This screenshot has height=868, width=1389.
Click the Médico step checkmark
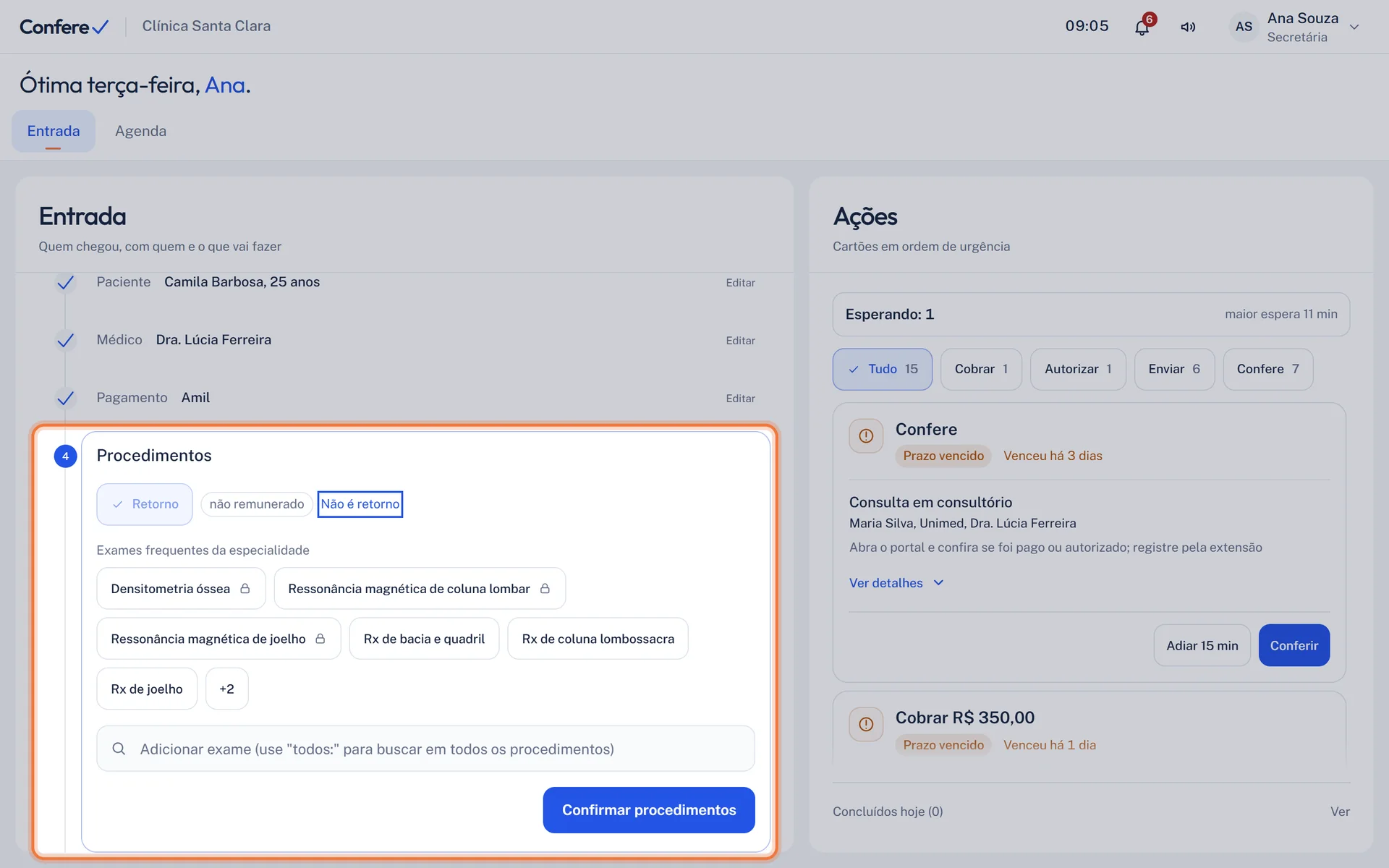coord(65,340)
